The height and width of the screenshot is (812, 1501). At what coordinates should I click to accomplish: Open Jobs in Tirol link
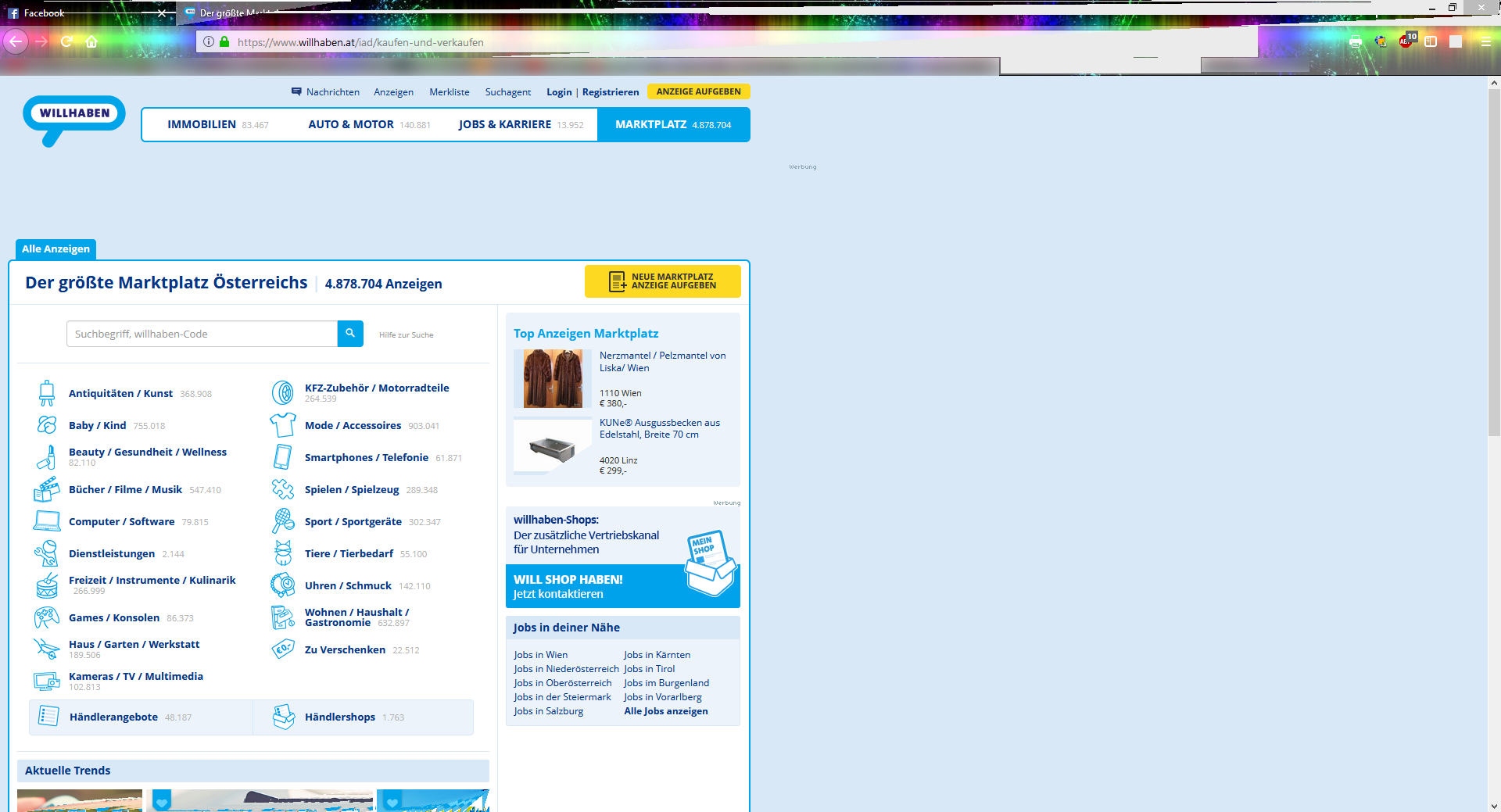pyautogui.click(x=650, y=669)
